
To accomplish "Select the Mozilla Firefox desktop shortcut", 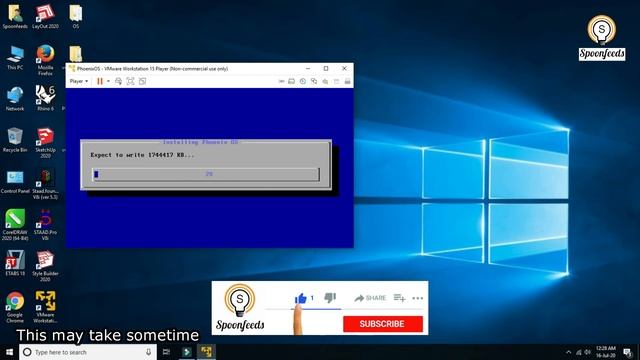I will (x=45, y=60).
